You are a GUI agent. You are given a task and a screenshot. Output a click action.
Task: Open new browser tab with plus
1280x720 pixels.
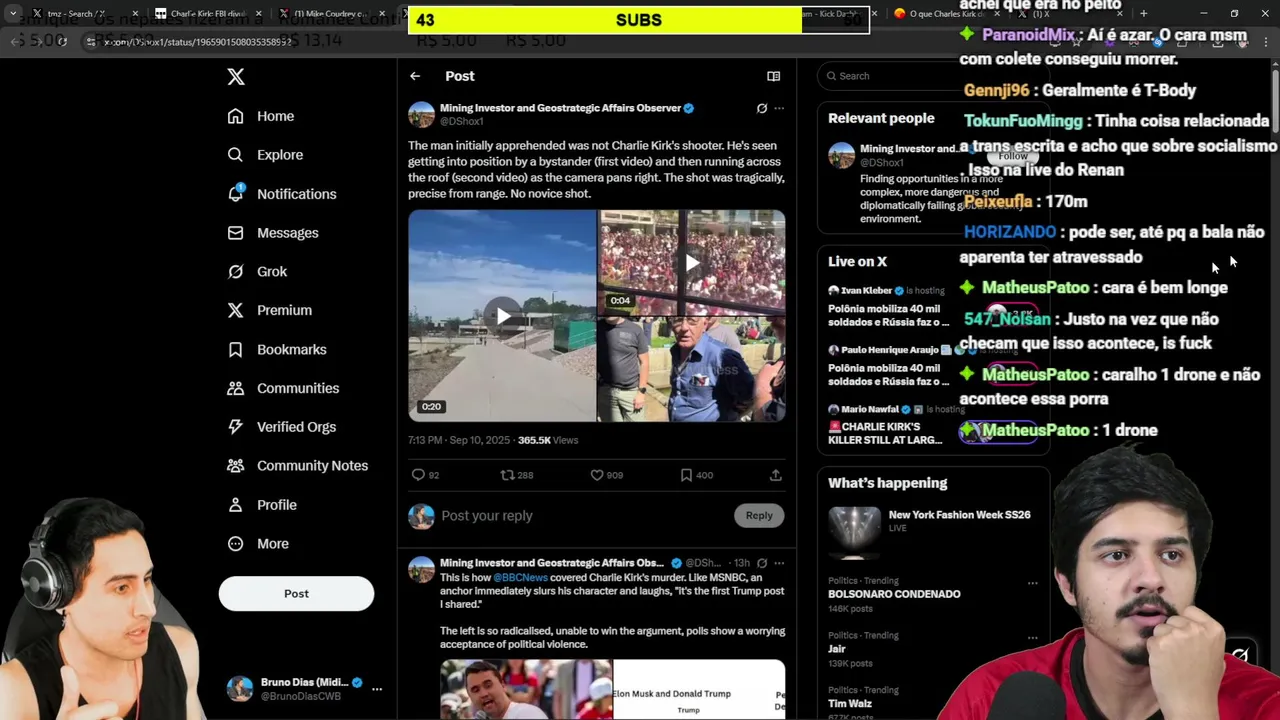click(1143, 14)
